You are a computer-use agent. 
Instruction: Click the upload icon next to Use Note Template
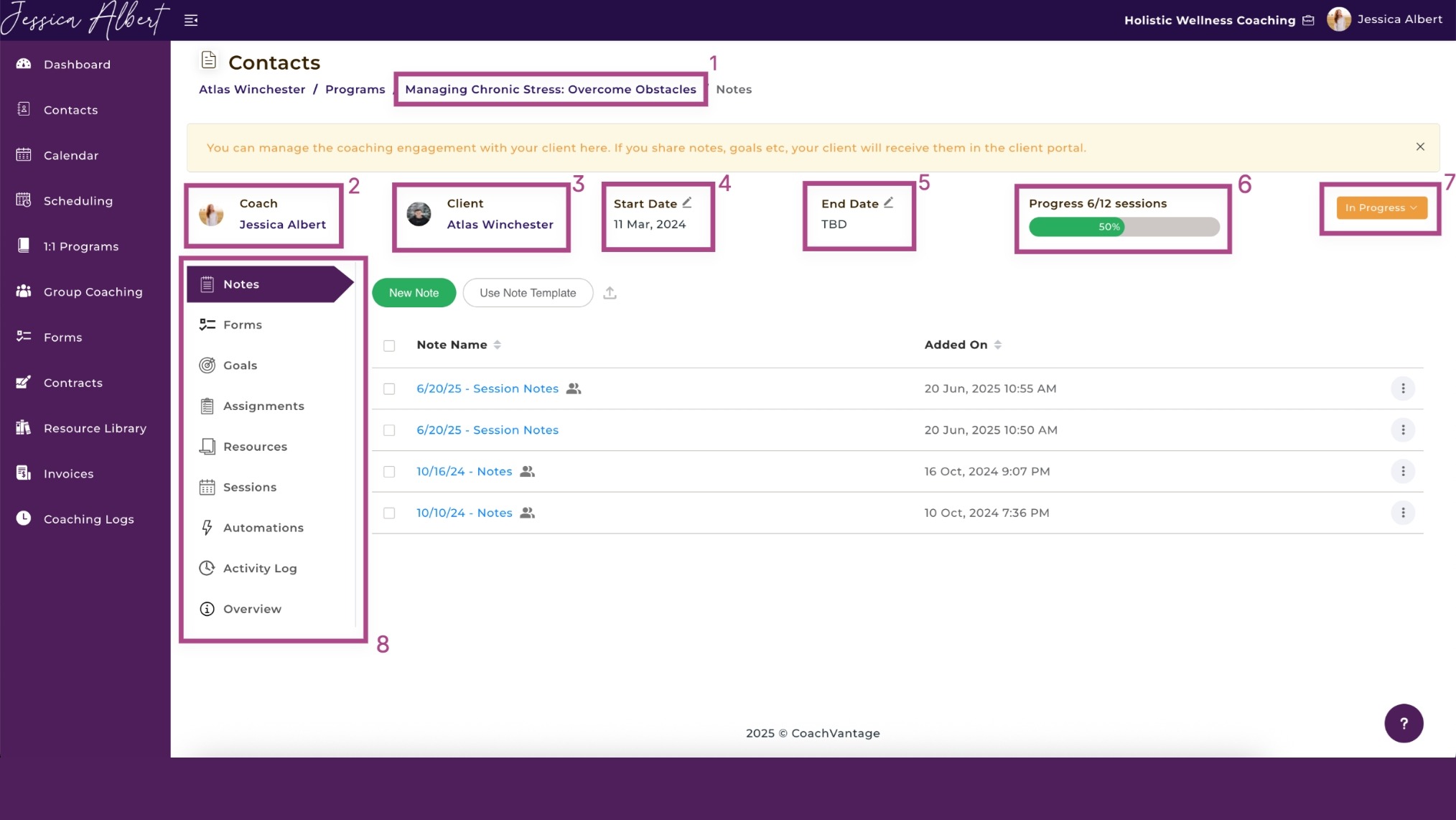(x=610, y=293)
